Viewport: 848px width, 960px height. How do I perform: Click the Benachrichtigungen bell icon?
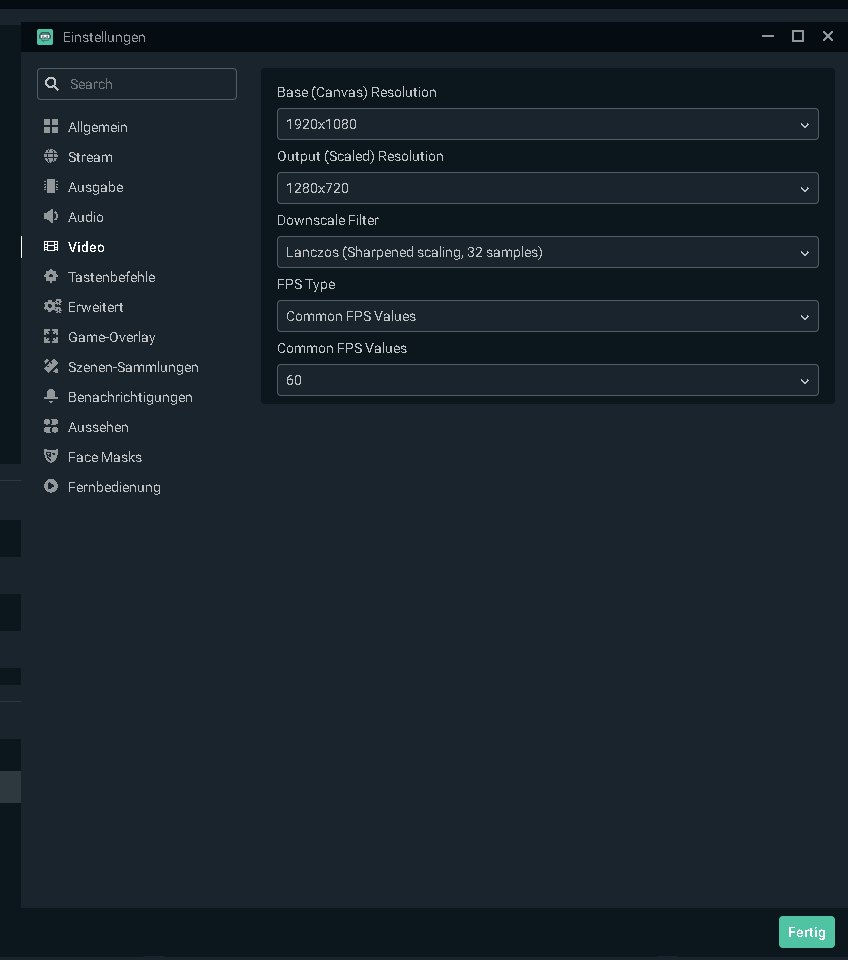coord(51,397)
